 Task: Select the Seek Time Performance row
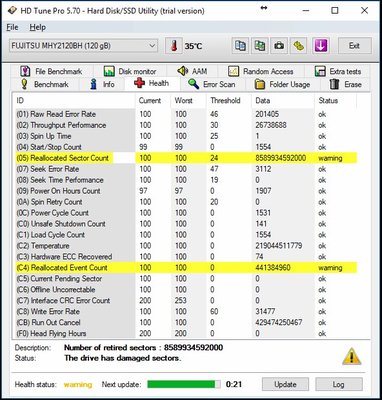coord(185,180)
